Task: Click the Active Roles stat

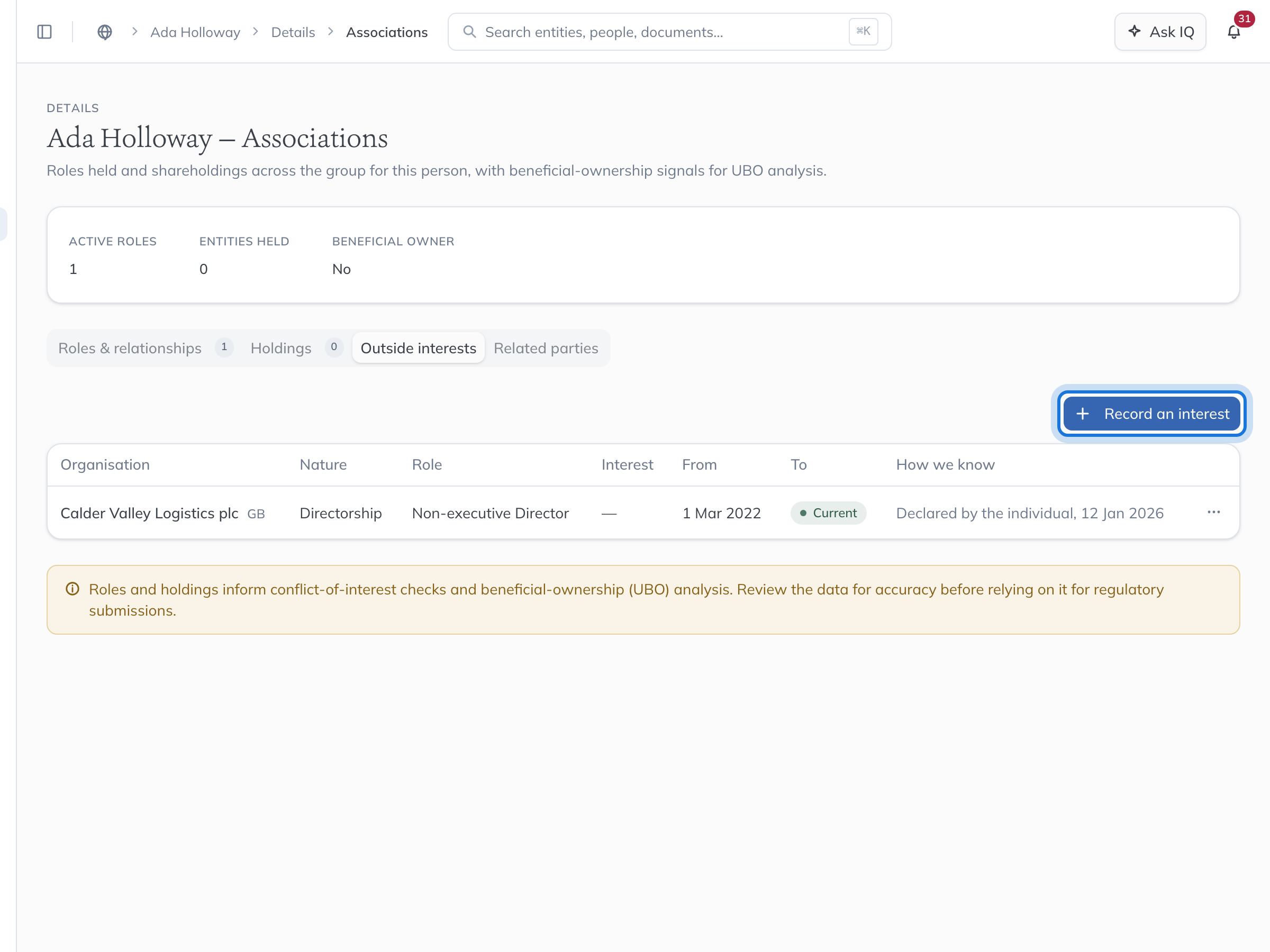Action: click(x=113, y=255)
